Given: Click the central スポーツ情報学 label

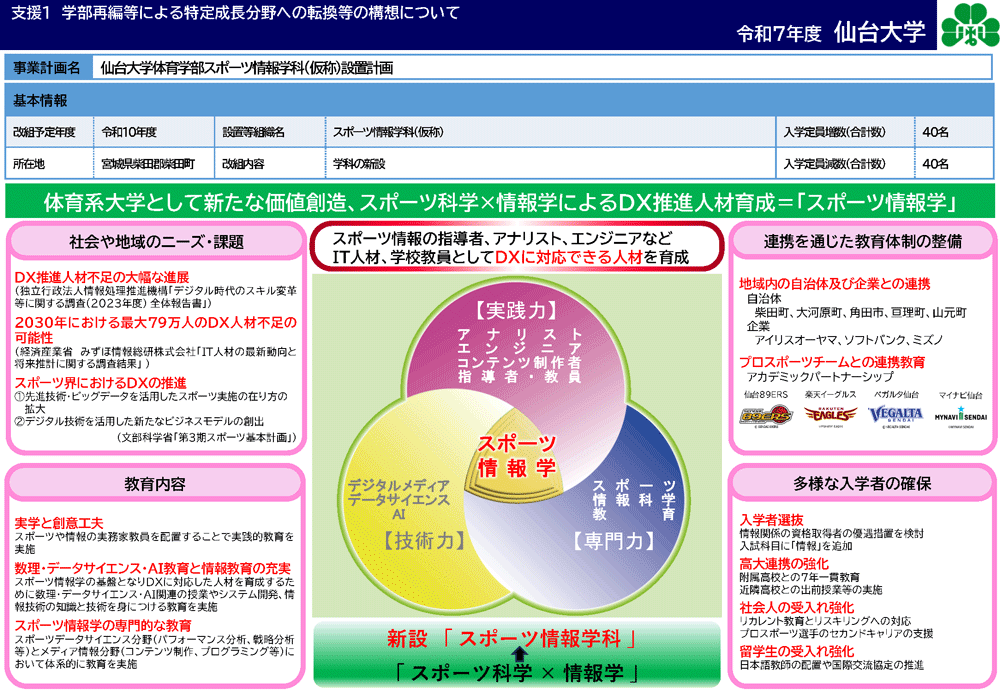Looking at the screenshot, I should (x=517, y=455).
